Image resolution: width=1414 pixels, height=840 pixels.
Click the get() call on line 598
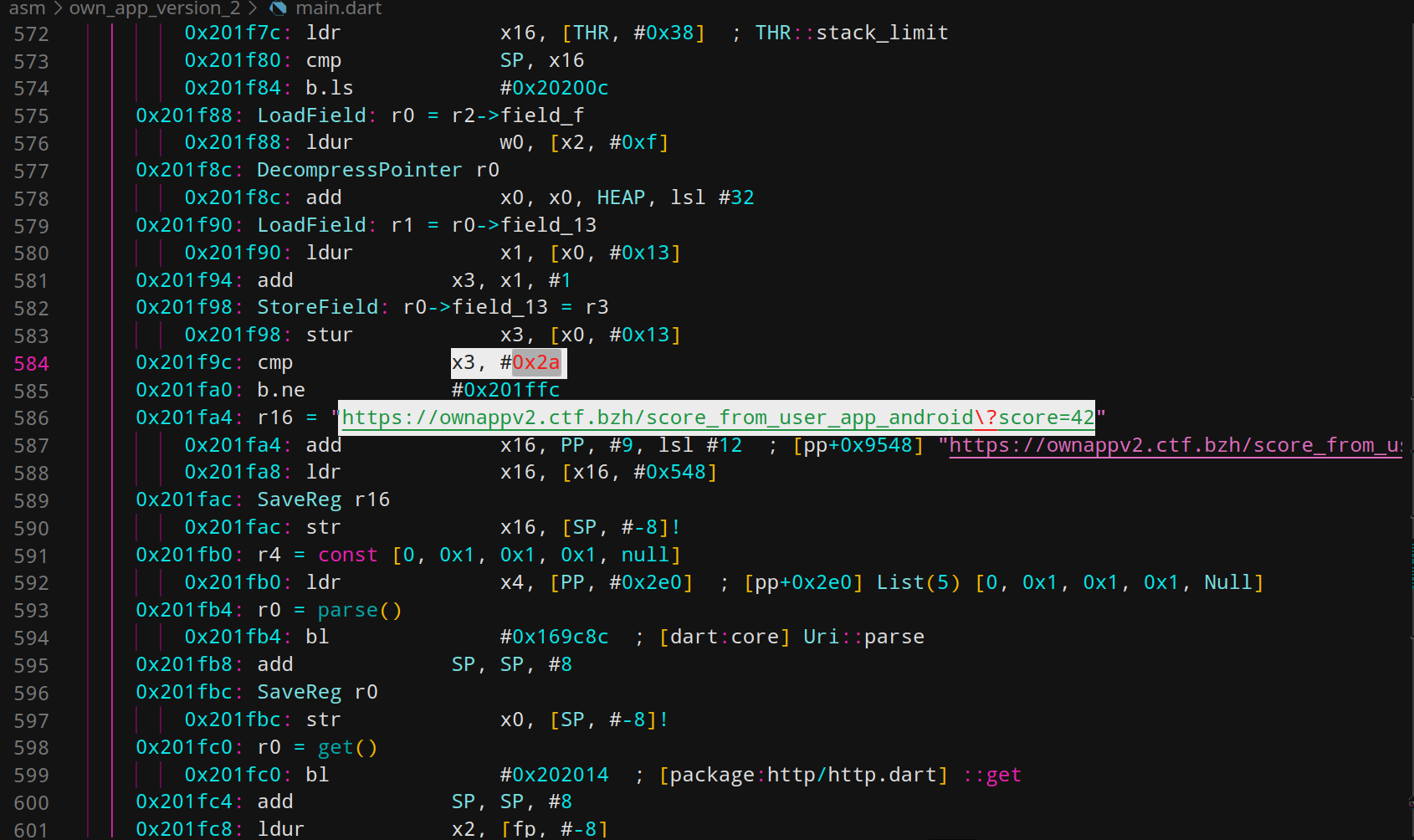(x=347, y=747)
